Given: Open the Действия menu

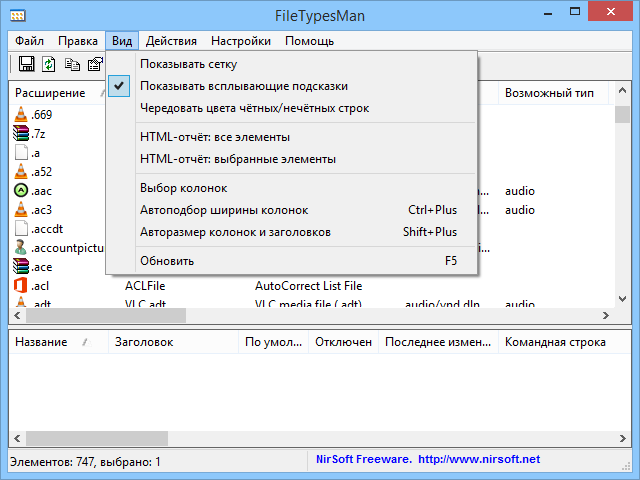Looking at the screenshot, I should tap(171, 41).
